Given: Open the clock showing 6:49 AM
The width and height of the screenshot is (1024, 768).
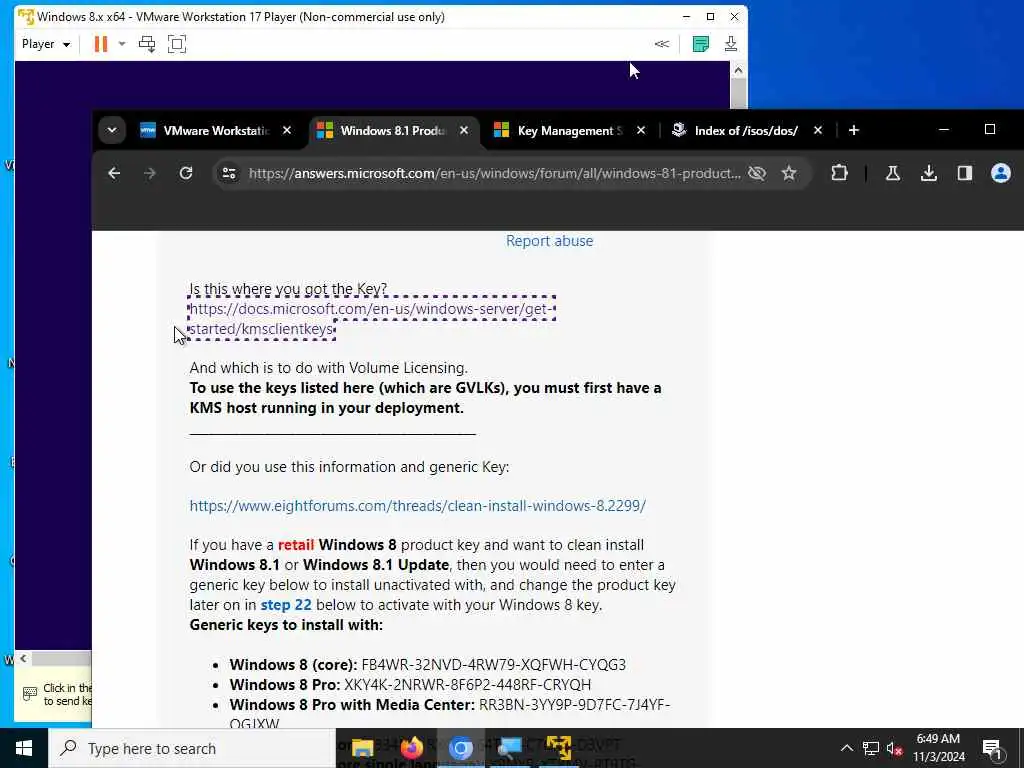Looking at the screenshot, I should tap(938, 748).
